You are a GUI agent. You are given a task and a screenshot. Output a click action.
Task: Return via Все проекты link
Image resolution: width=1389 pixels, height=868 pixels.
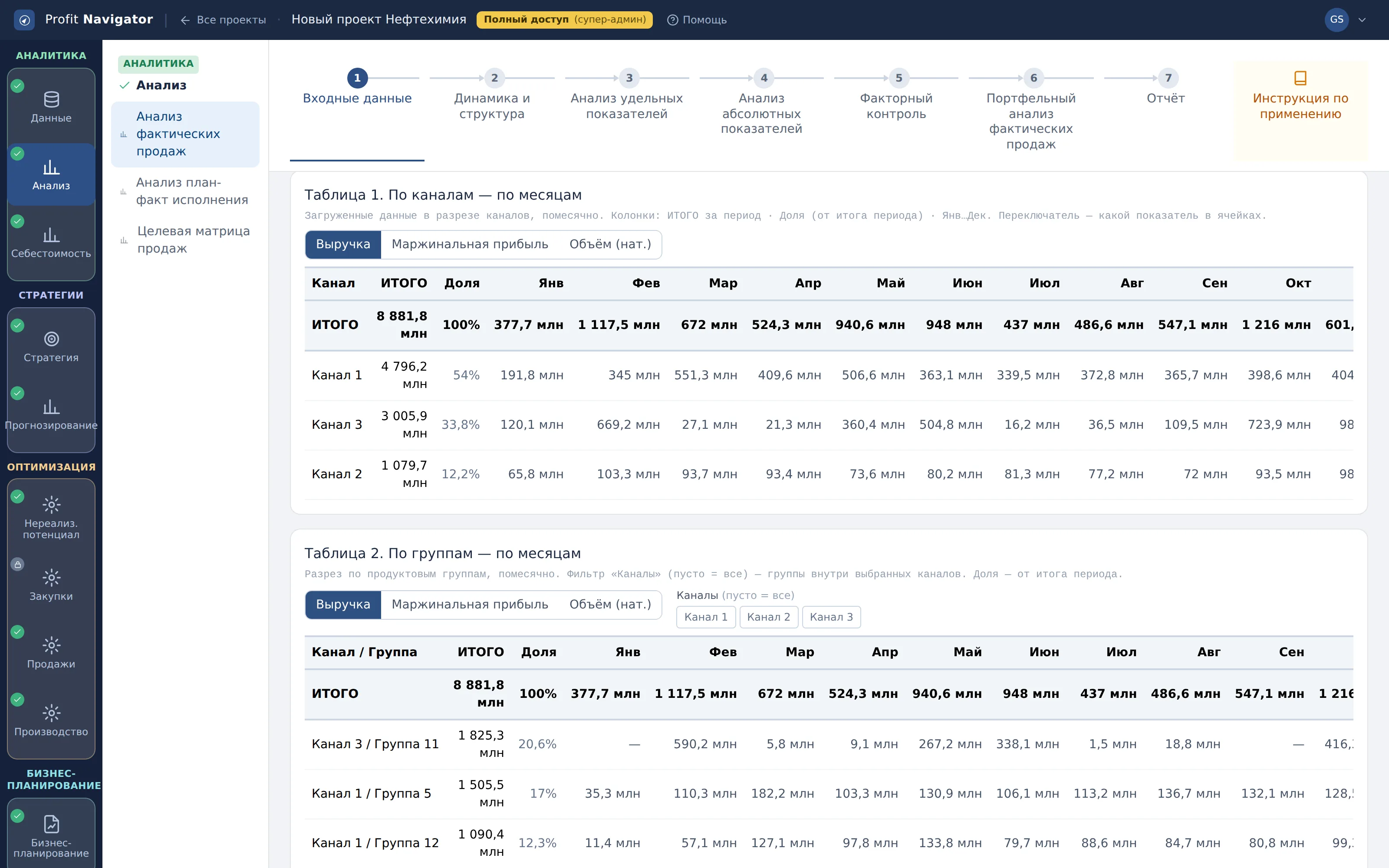(x=223, y=20)
